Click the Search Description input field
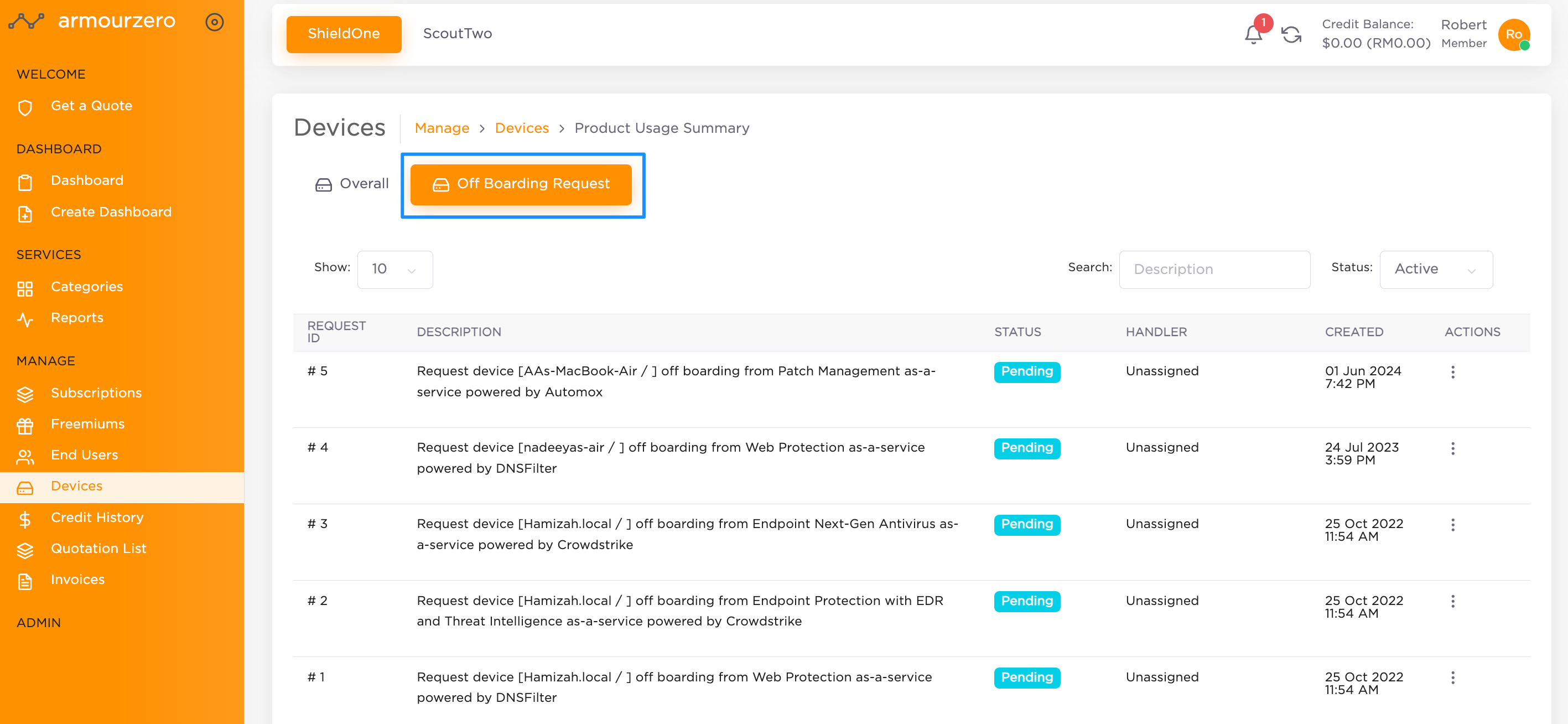 (1214, 269)
